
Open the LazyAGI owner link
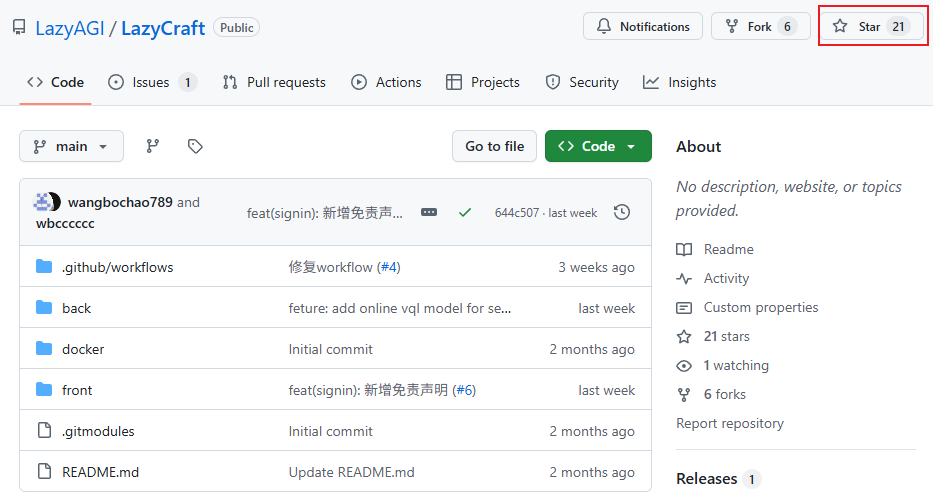70,28
